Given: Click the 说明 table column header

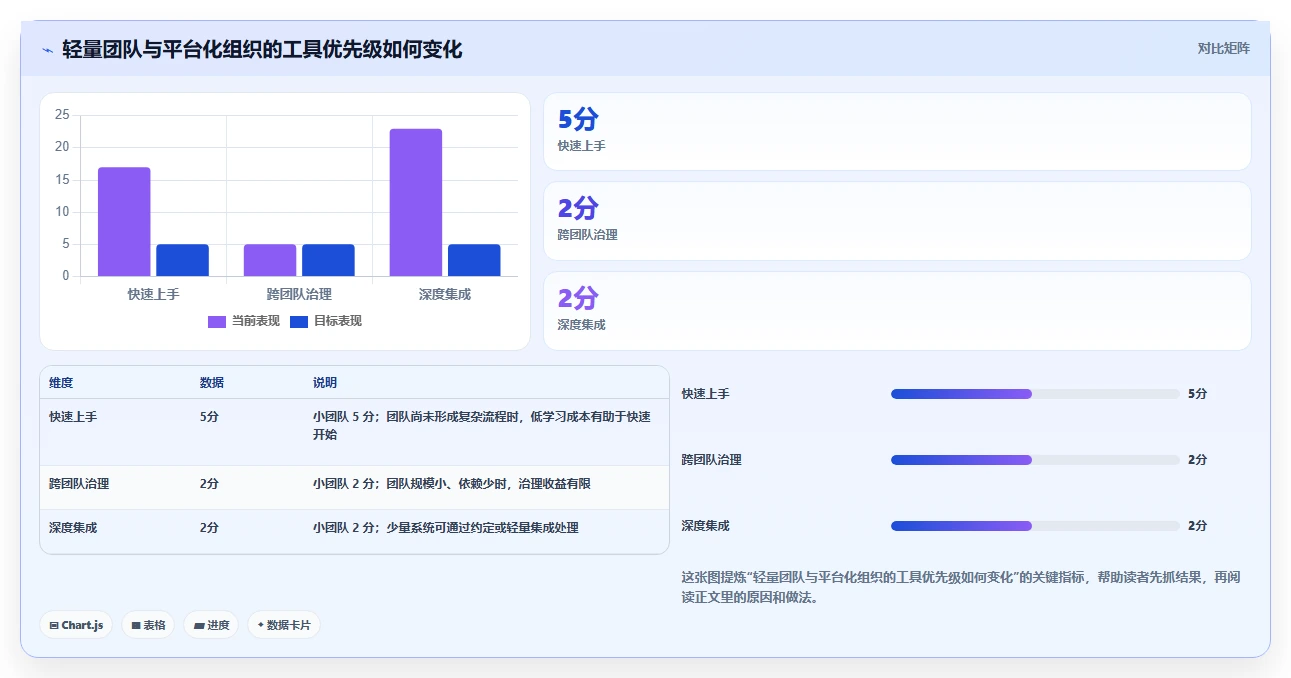Looking at the screenshot, I should pos(325,383).
